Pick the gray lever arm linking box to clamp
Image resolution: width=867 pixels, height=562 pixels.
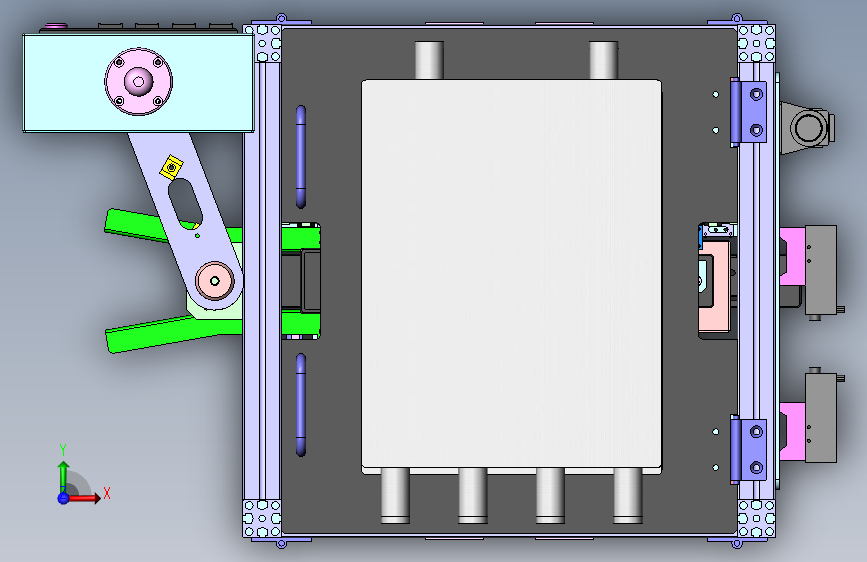coord(185,221)
